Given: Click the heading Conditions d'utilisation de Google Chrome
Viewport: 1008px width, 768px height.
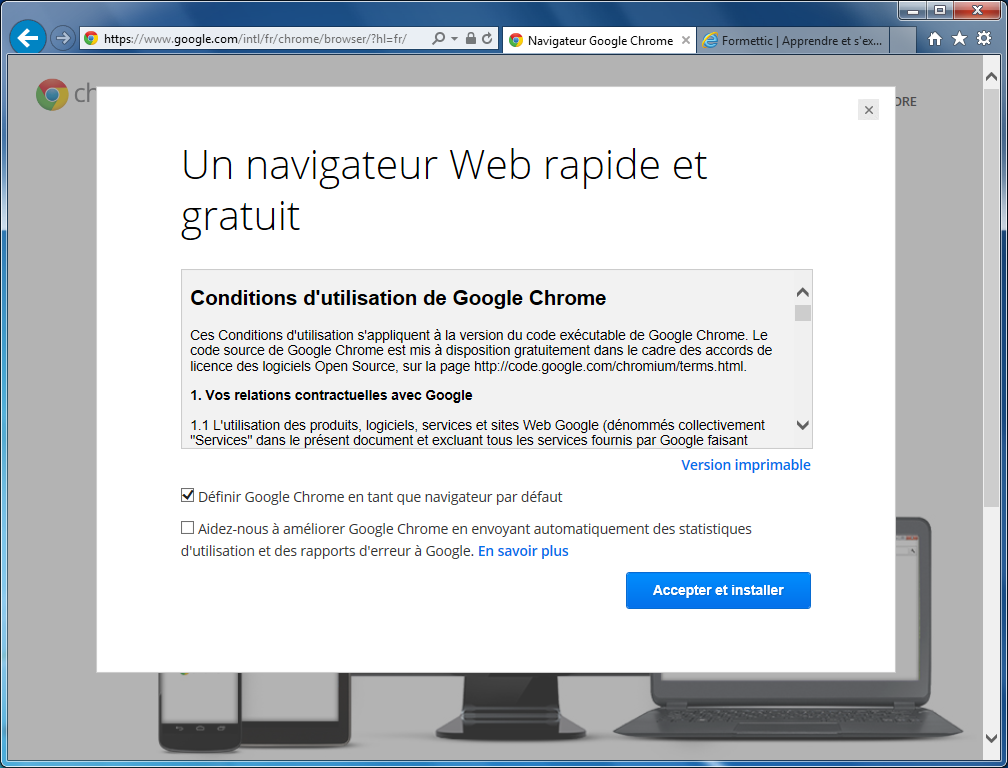Looking at the screenshot, I should click(x=398, y=298).
